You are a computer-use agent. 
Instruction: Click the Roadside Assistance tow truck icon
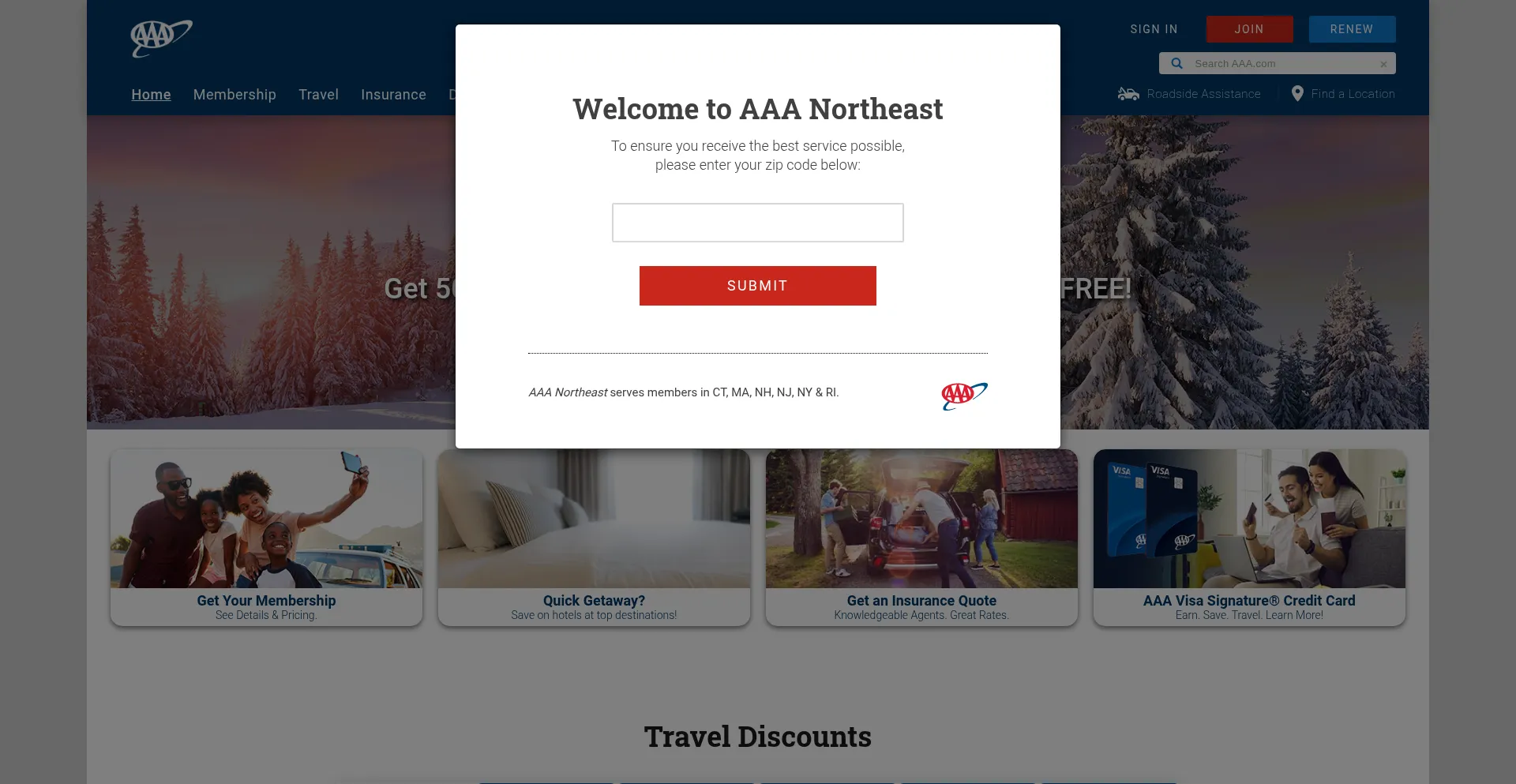tap(1128, 94)
